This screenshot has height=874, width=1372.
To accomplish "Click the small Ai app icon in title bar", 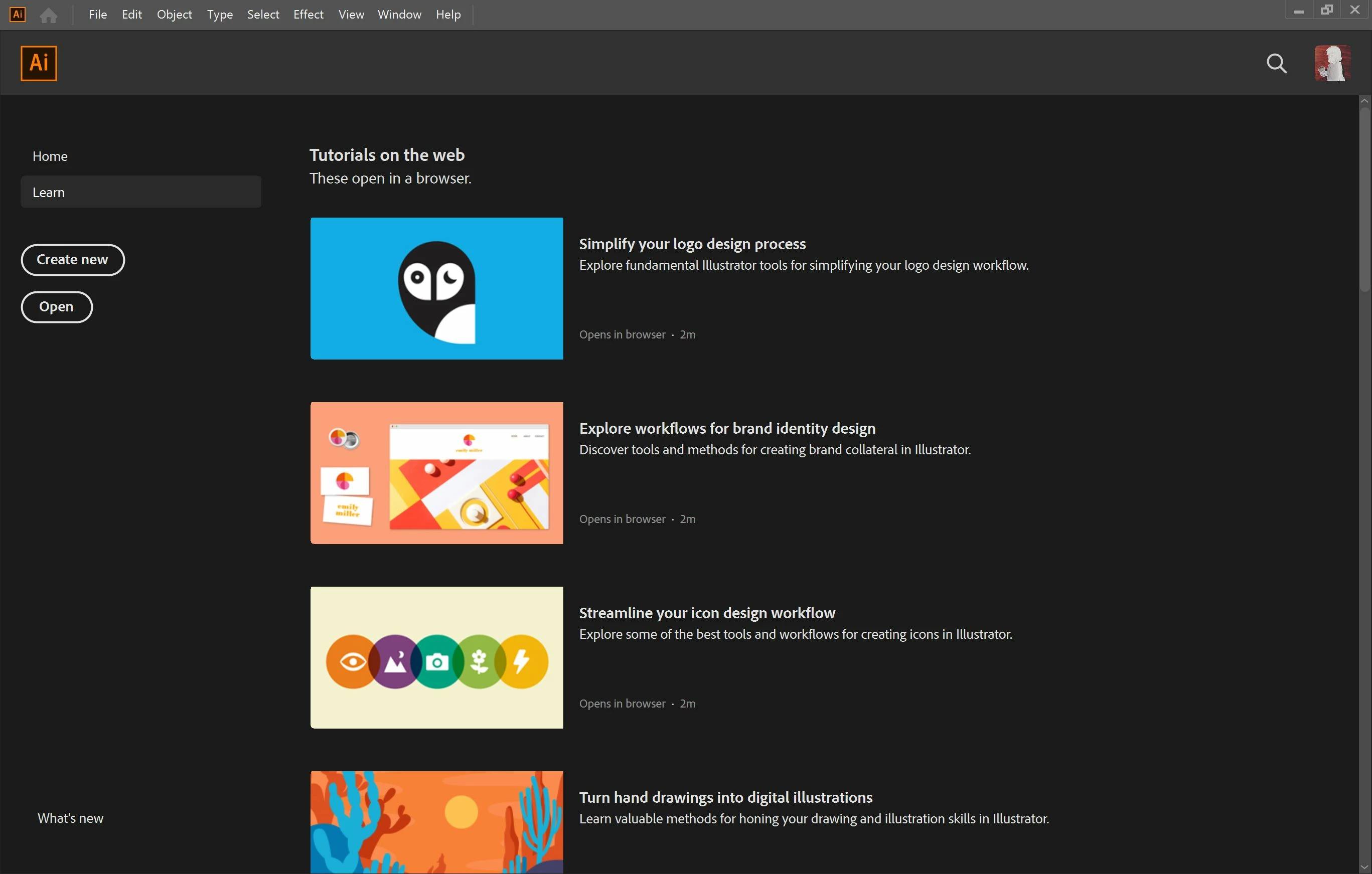I will (18, 14).
